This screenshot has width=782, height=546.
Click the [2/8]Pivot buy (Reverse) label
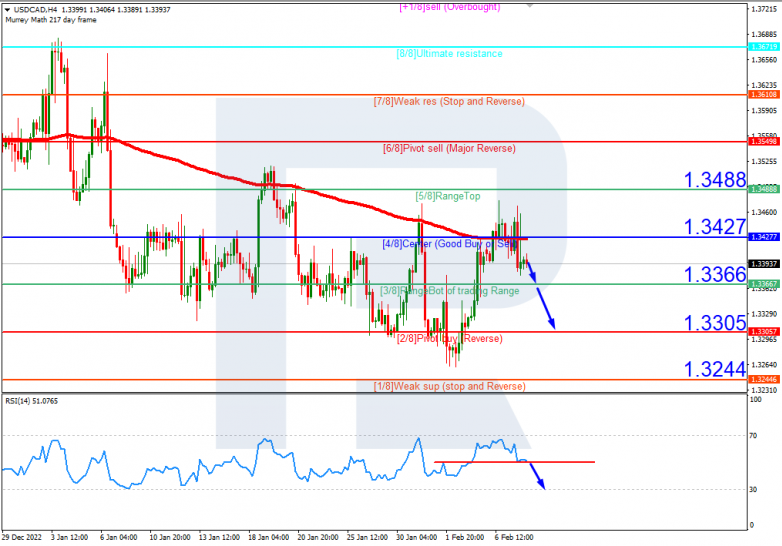click(449, 339)
